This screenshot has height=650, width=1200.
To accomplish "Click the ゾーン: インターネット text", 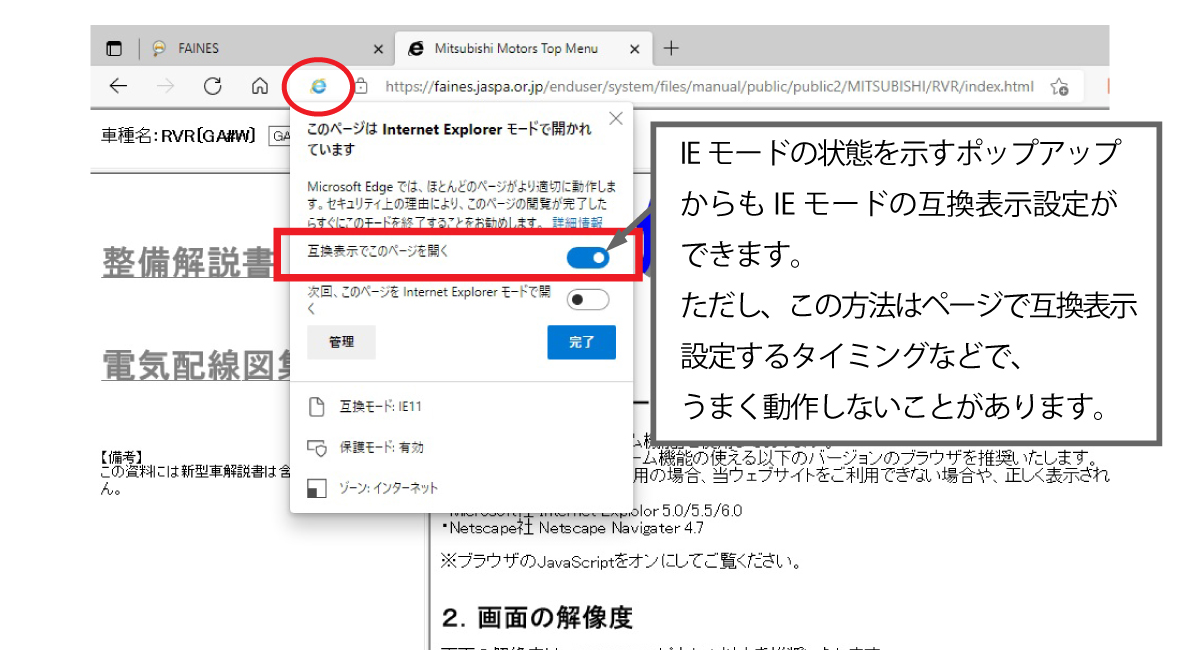I will [x=389, y=488].
